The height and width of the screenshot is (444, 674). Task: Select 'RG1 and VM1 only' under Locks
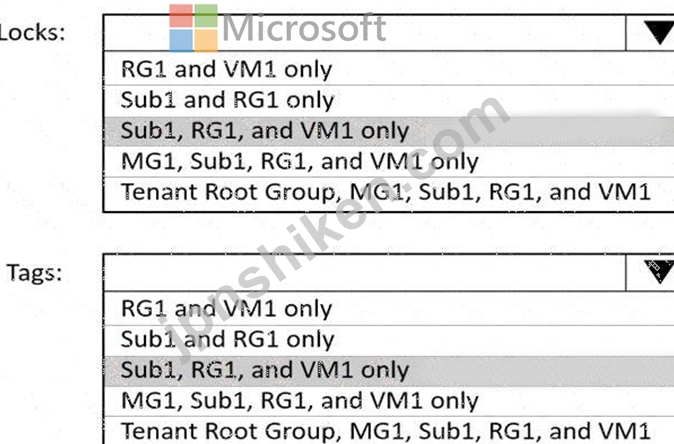tap(389, 69)
